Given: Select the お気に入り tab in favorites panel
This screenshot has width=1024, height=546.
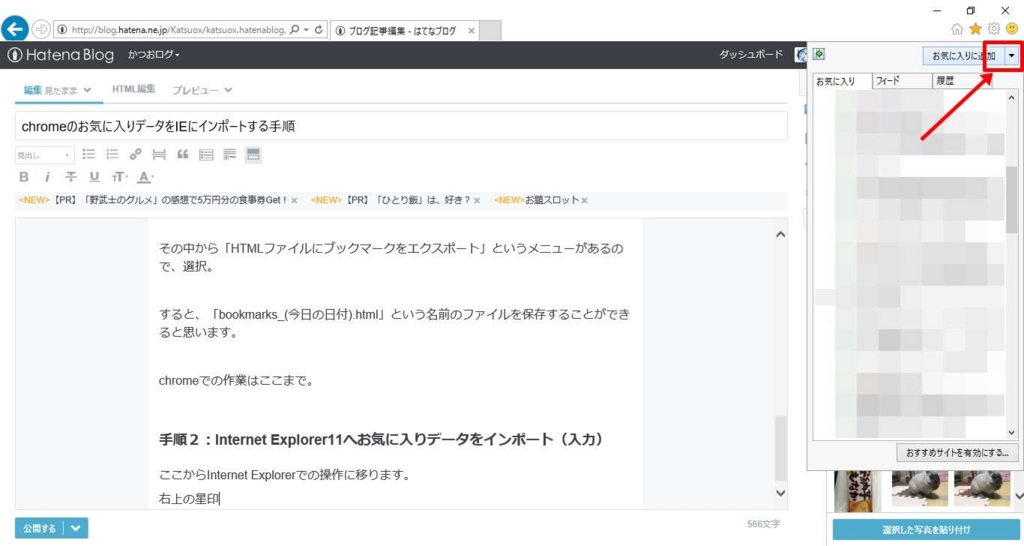Looking at the screenshot, I should click(842, 81).
